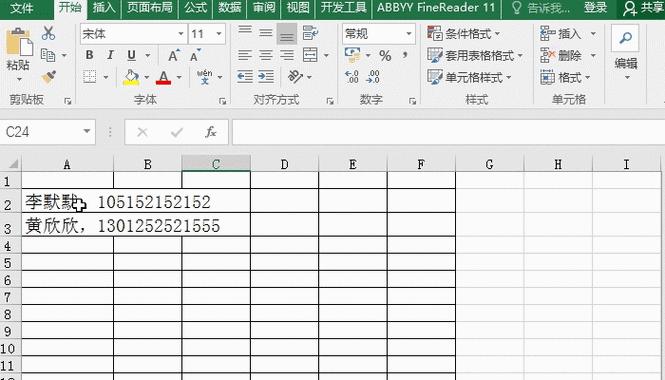Image resolution: width=665 pixels, height=380 pixels.
Task: Toggle Bold formatting
Action: click(89, 55)
